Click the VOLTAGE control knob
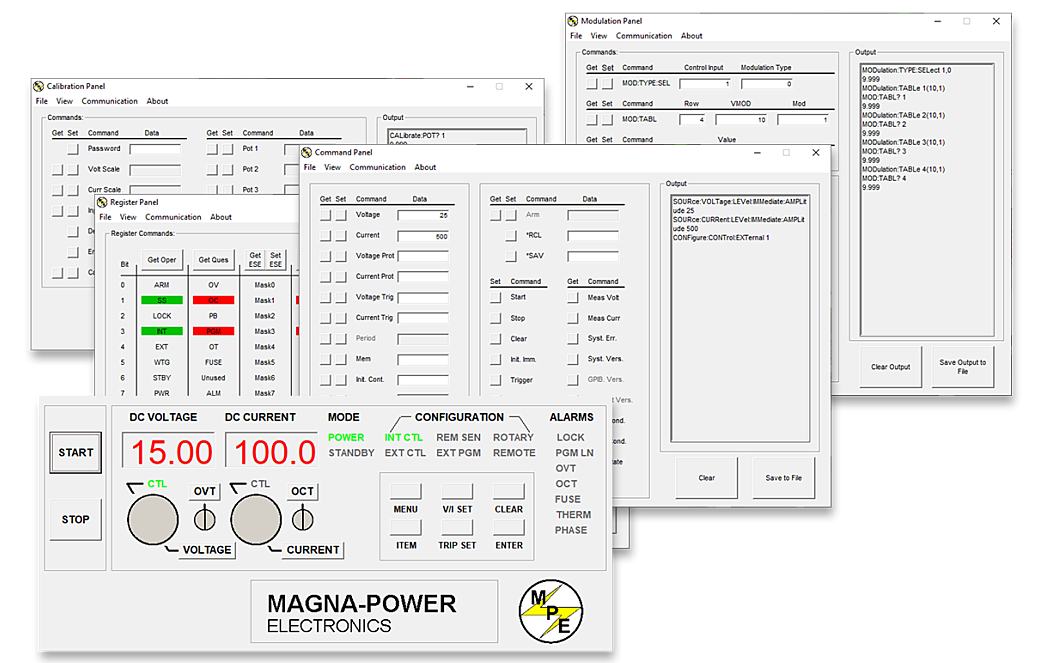The image size is (1041, 663). 153,520
